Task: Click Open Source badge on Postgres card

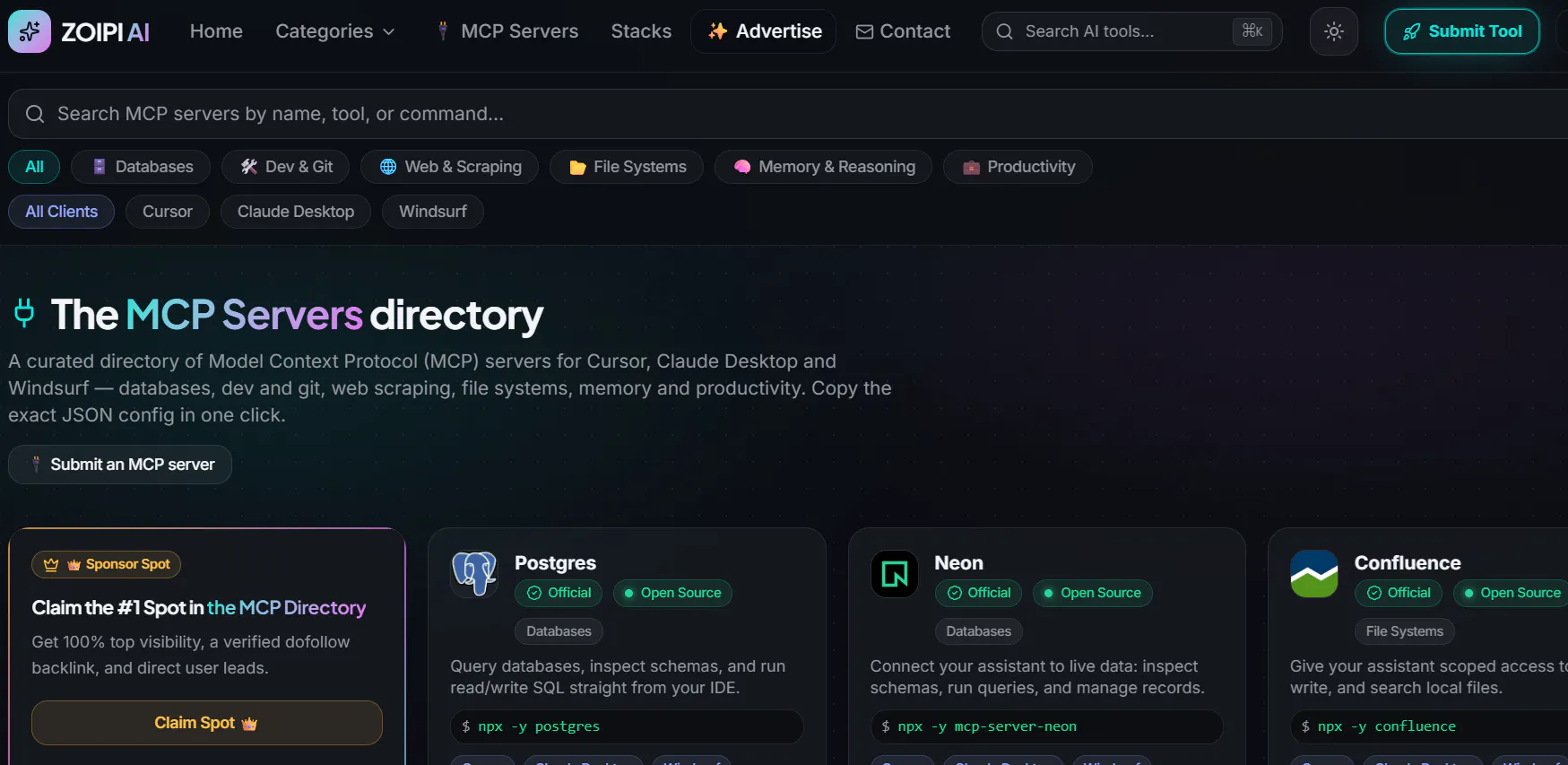Action: [672, 593]
